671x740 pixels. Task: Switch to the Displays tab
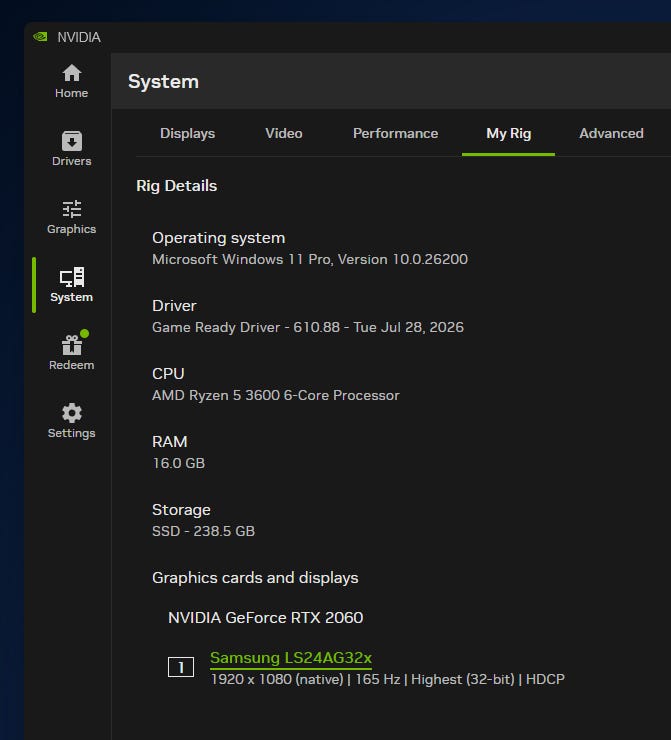tap(187, 134)
